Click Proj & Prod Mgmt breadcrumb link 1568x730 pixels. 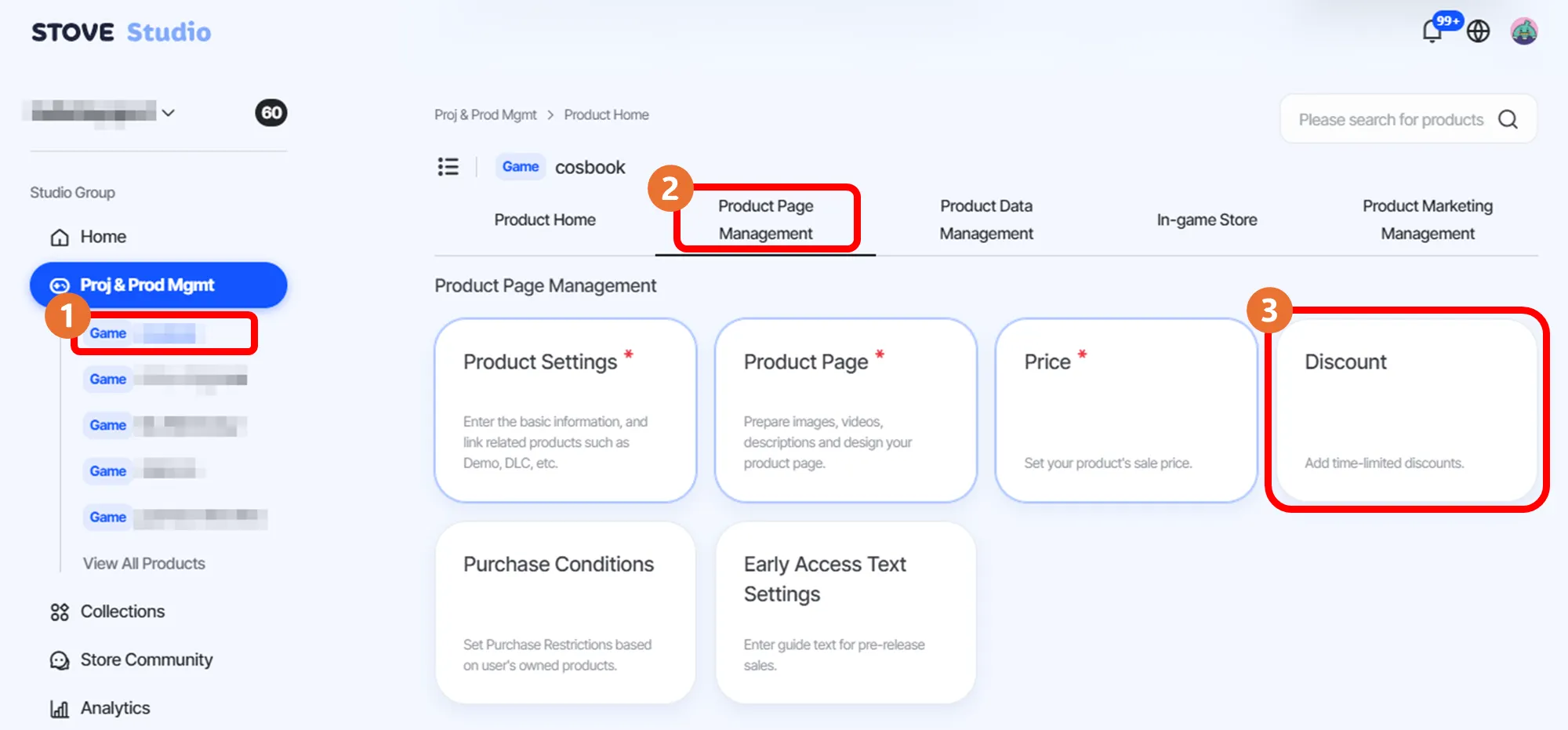485,115
